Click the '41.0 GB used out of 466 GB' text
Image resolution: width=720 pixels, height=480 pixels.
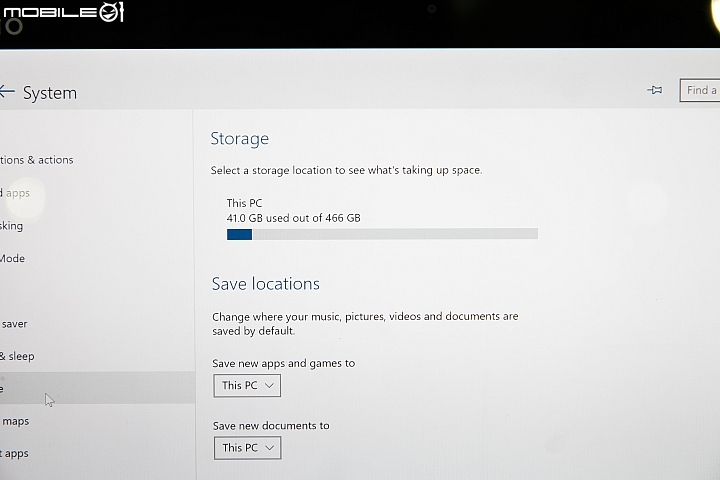[x=293, y=218]
